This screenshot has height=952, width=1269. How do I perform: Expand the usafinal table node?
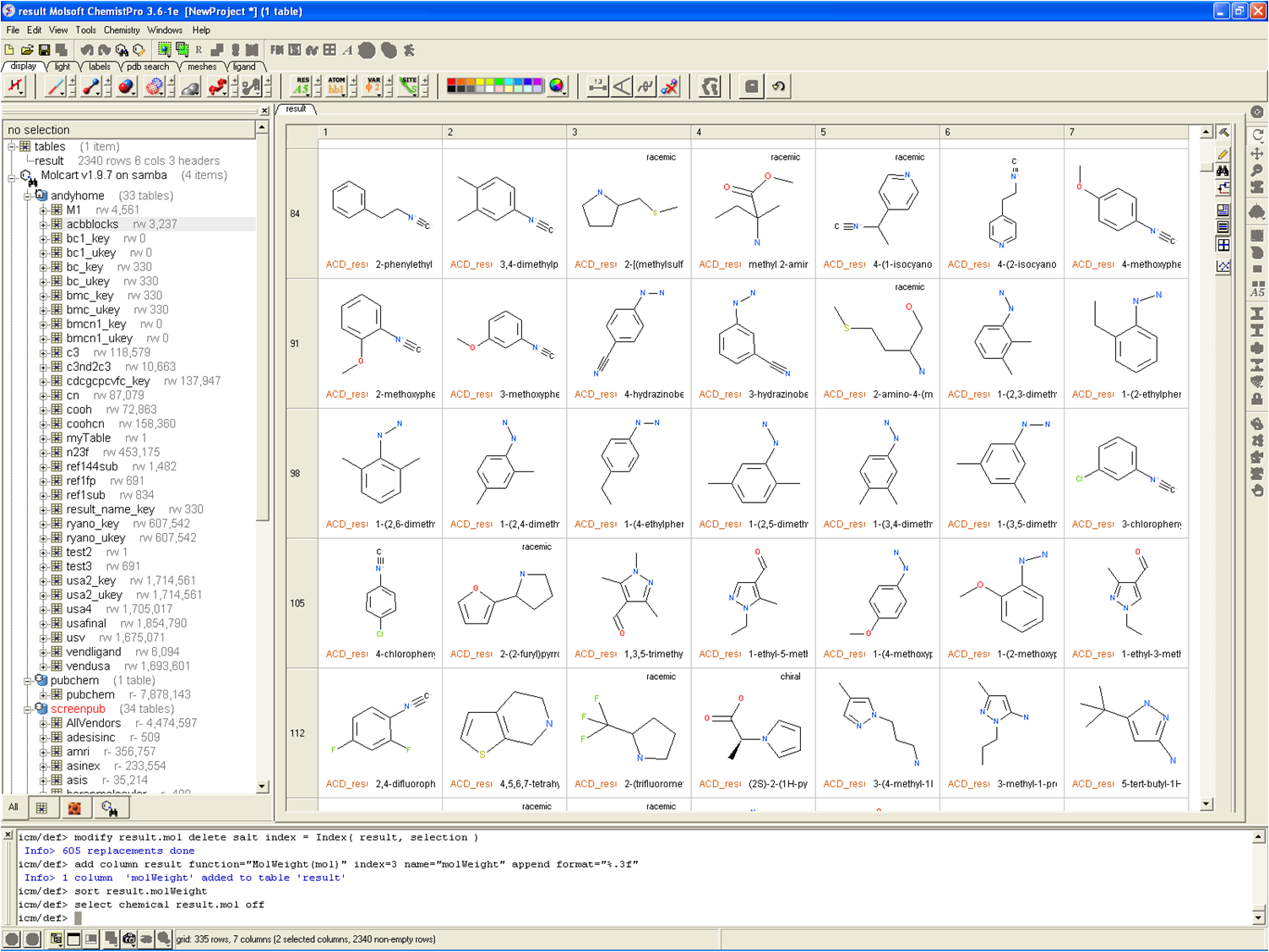pos(43,623)
